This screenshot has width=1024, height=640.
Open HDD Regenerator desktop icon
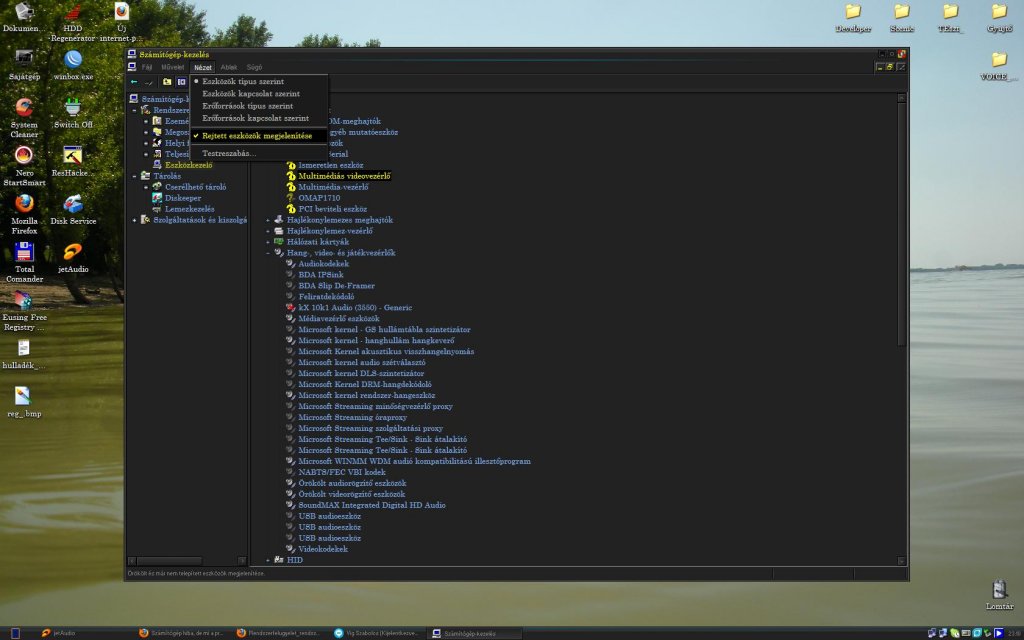72,20
